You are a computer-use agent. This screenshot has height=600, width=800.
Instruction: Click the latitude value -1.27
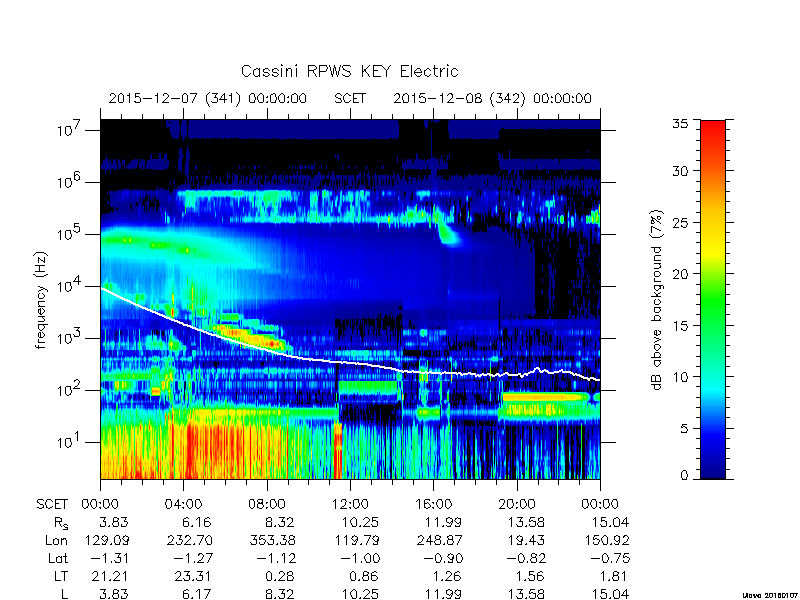tap(192, 558)
